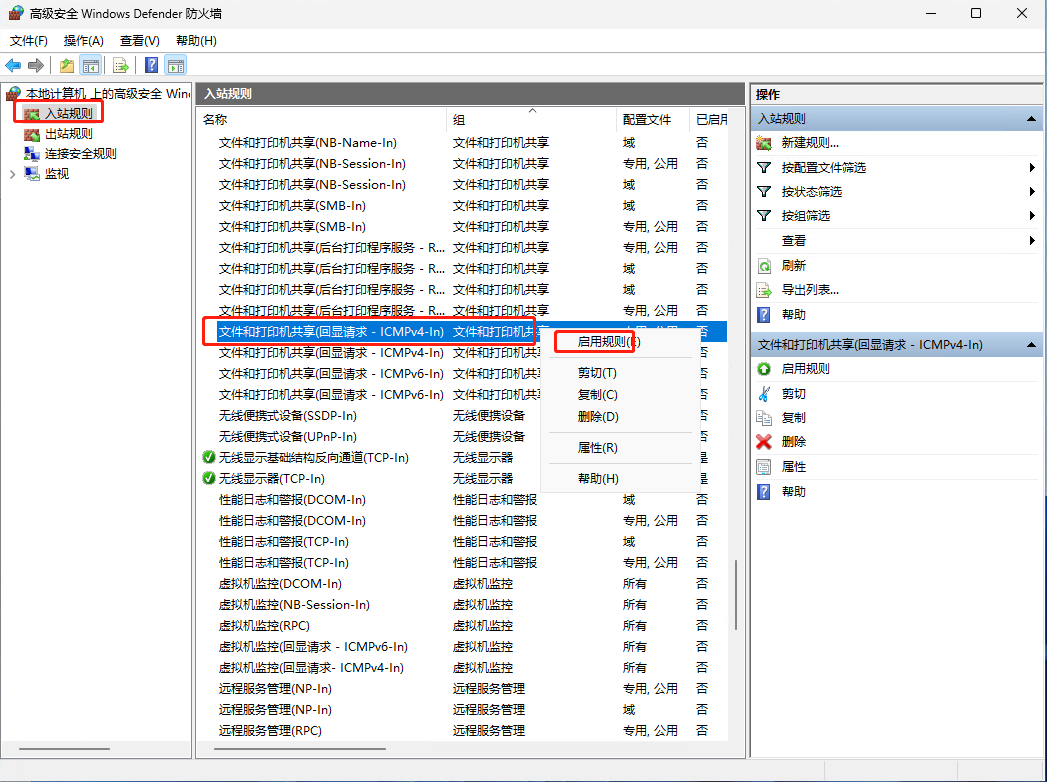Click the export list toolbar icon

[121, 65]
